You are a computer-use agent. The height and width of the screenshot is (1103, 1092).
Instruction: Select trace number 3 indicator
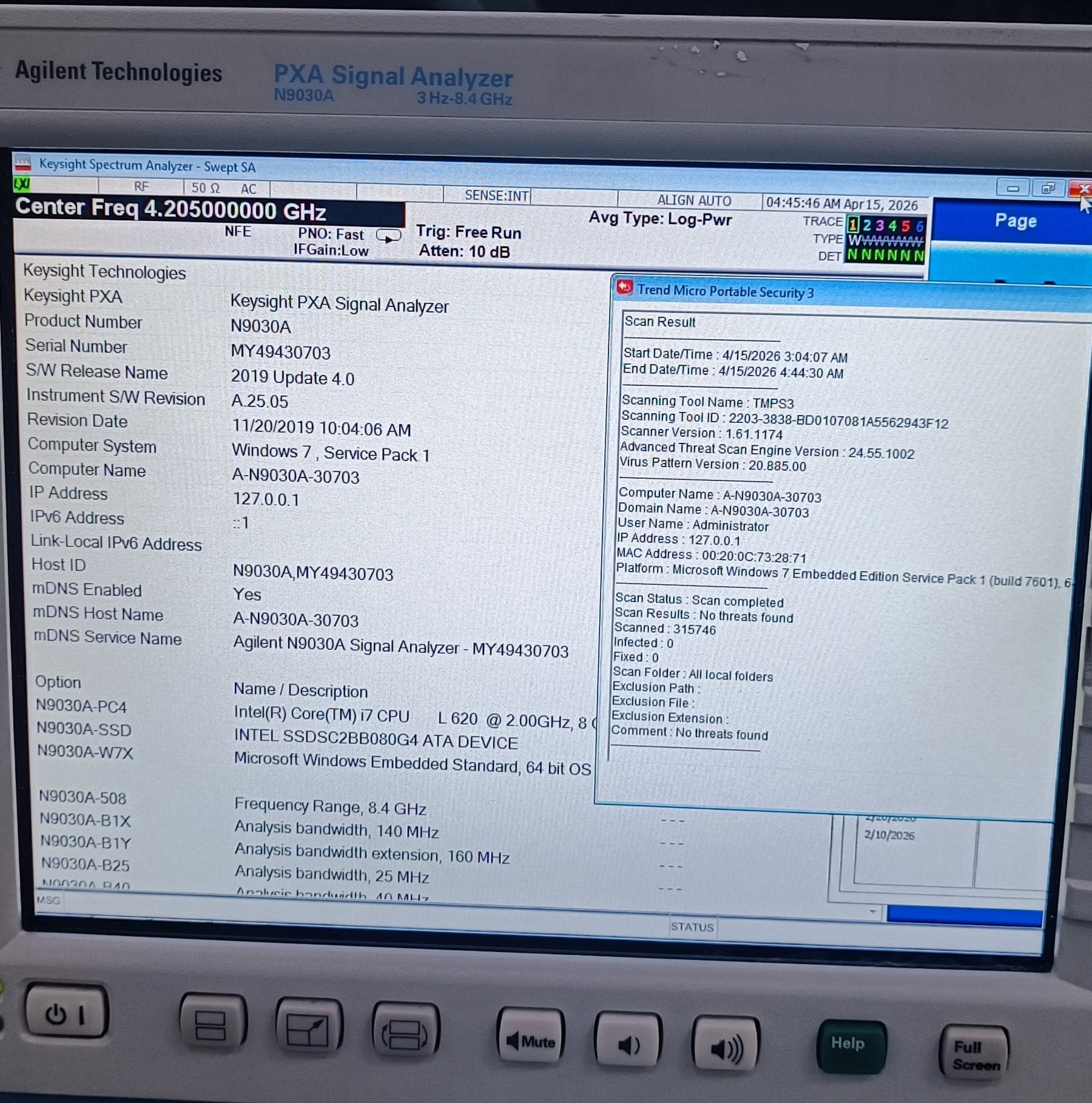[880, 226]
